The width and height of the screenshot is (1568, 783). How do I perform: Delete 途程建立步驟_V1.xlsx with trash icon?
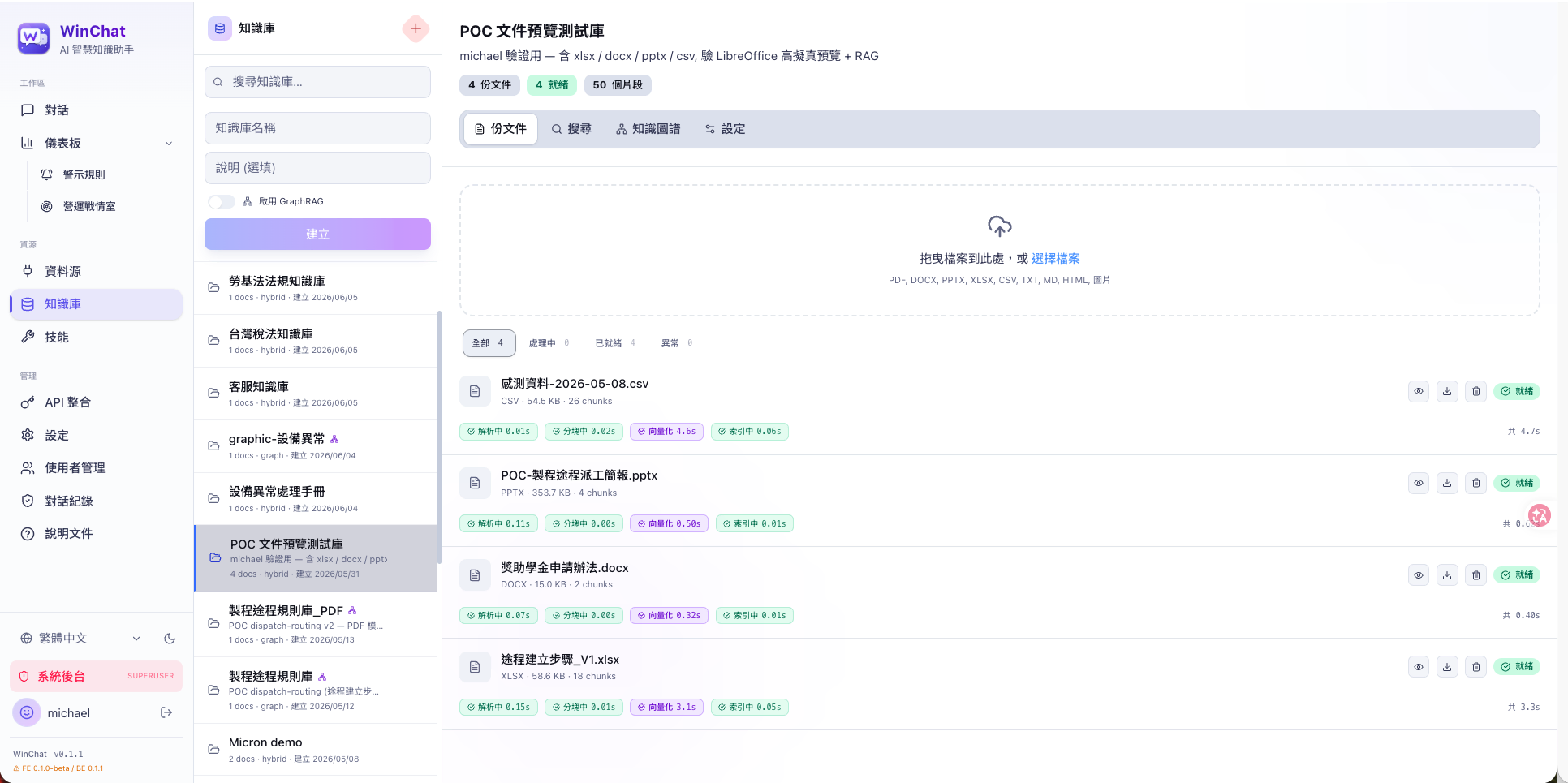click(1476, 667)
